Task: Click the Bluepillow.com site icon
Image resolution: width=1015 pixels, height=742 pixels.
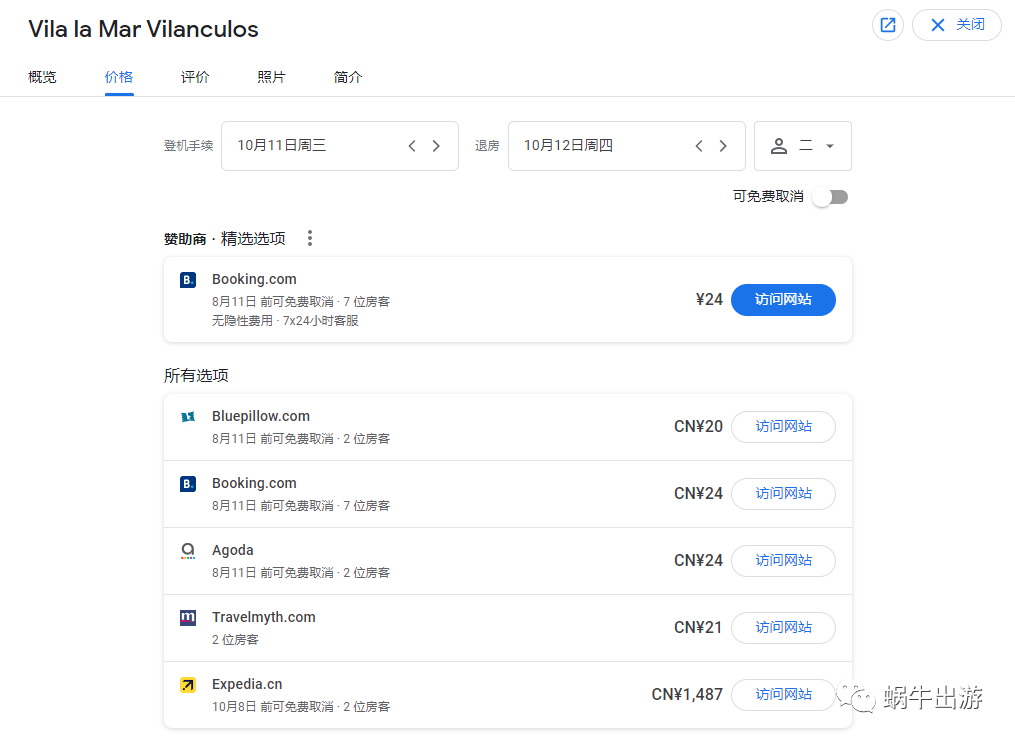Action: (x=187, y=416)
